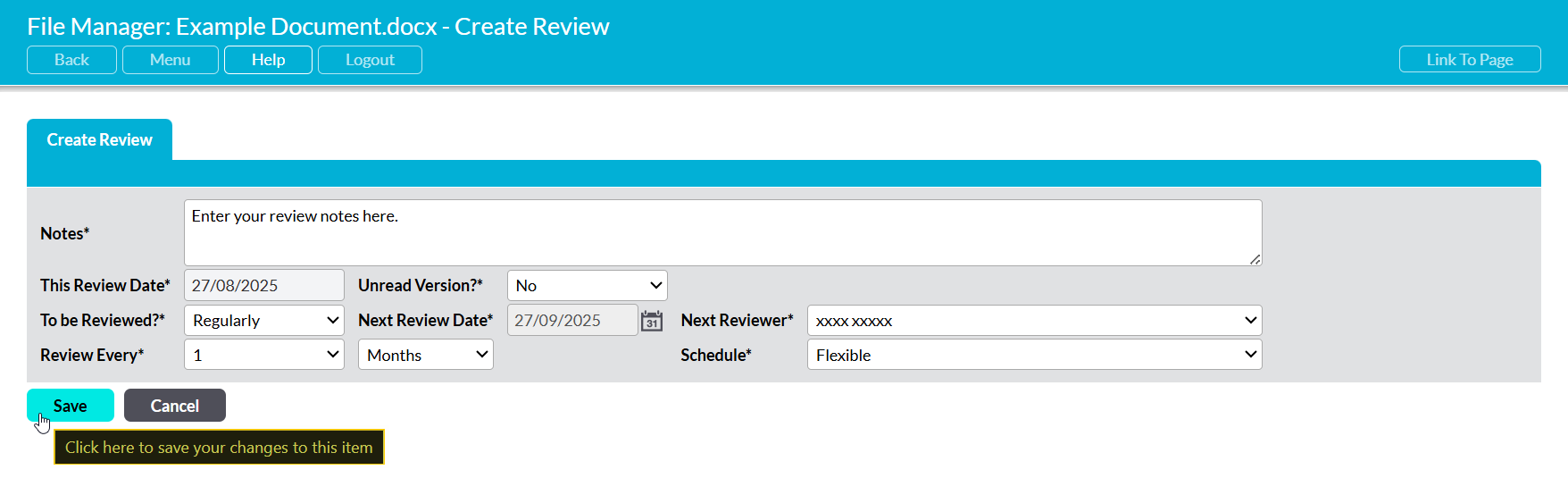Cancel creating the review
The height and width of the screenshot is (478, 1568).
click(x=174, y=406)
